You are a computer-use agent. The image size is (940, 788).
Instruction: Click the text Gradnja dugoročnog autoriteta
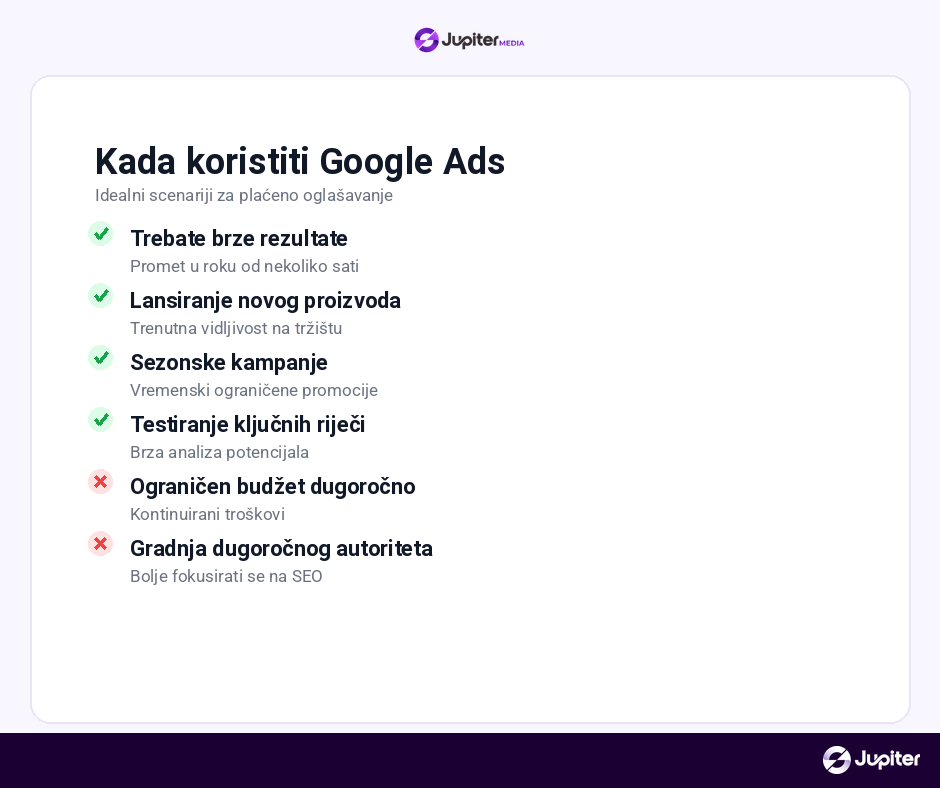point(281,548)
